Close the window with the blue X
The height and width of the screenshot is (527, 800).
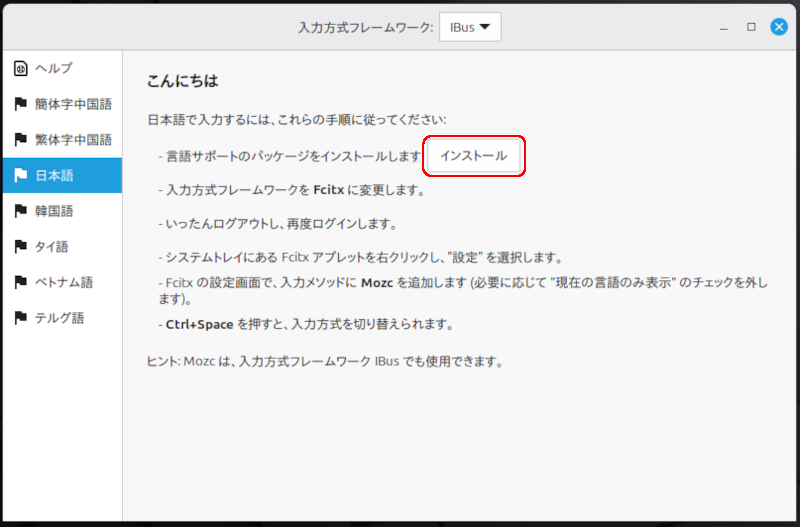click(779, 27)
